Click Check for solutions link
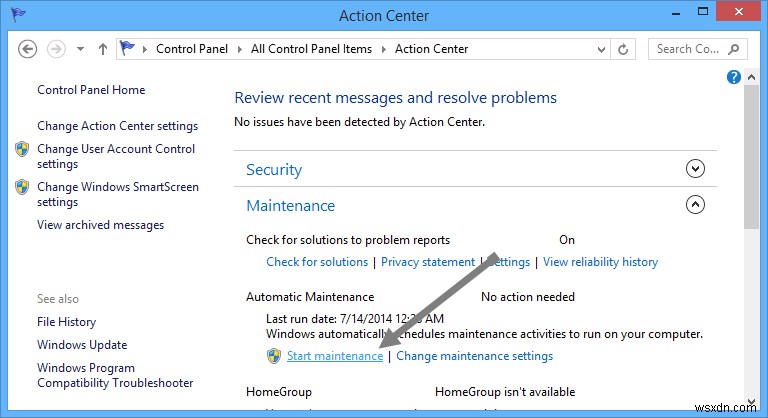768x418 pixels. point(317,262)
